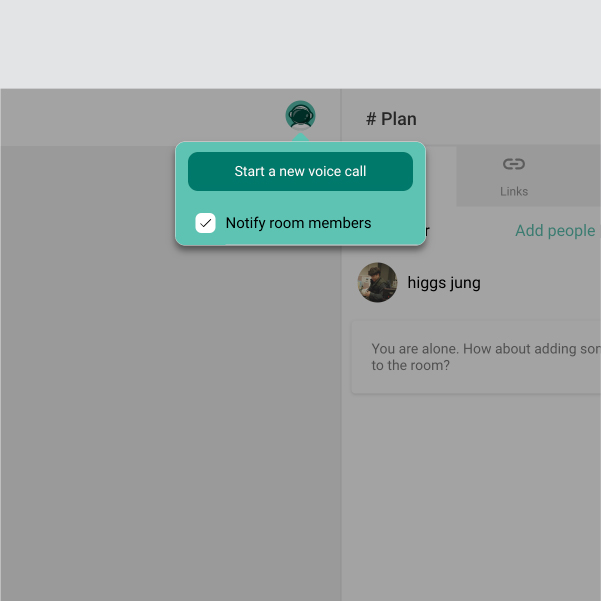Click the hash symbol before Plan
Viewport: 601px width, 601px height.
(x=371, y=119)
